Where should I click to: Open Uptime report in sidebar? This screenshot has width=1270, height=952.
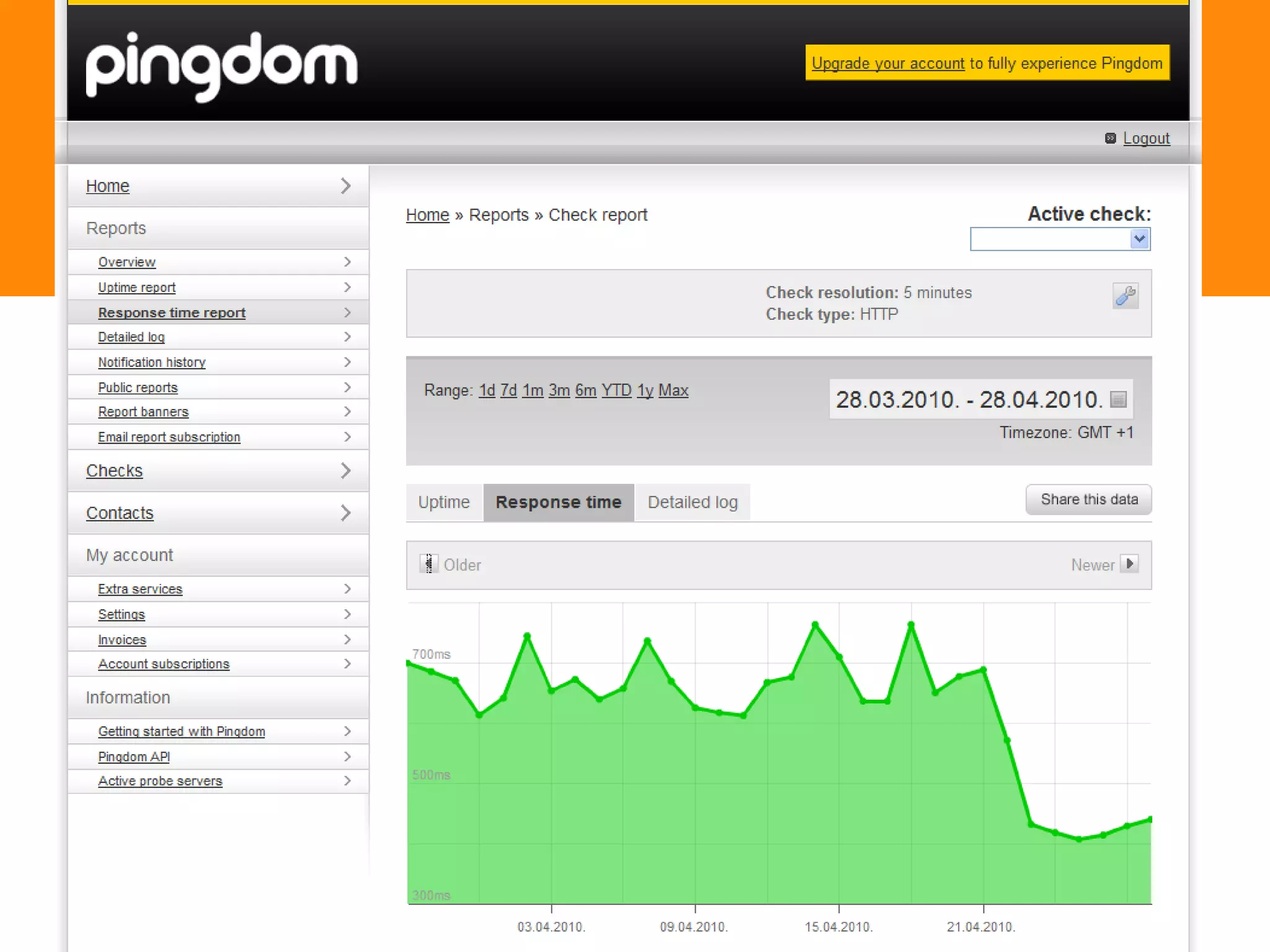click(136, 288)
